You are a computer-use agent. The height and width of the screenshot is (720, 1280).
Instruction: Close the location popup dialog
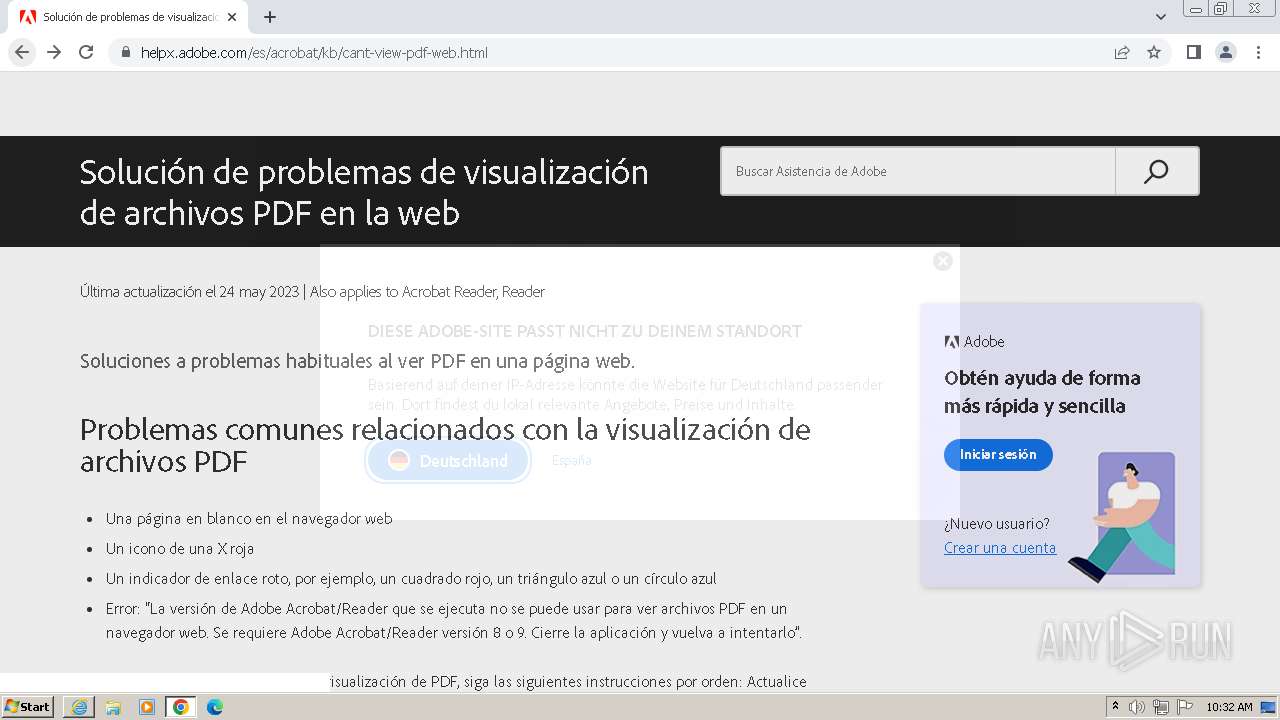click(943, 261)
